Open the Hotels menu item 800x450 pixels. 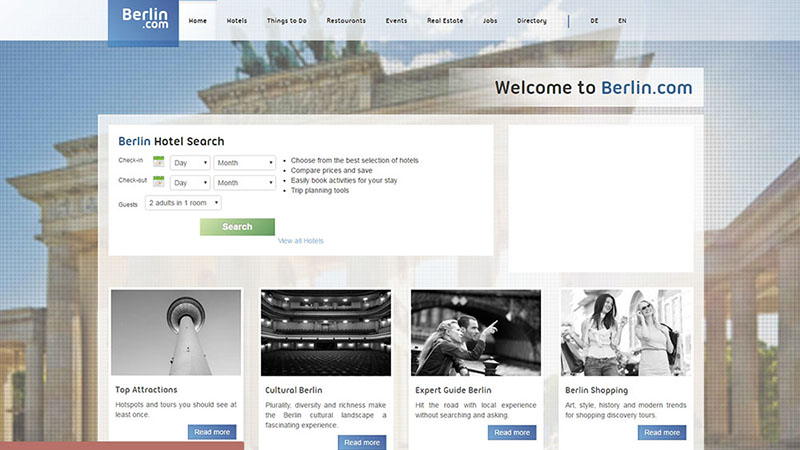click(237, 21)
